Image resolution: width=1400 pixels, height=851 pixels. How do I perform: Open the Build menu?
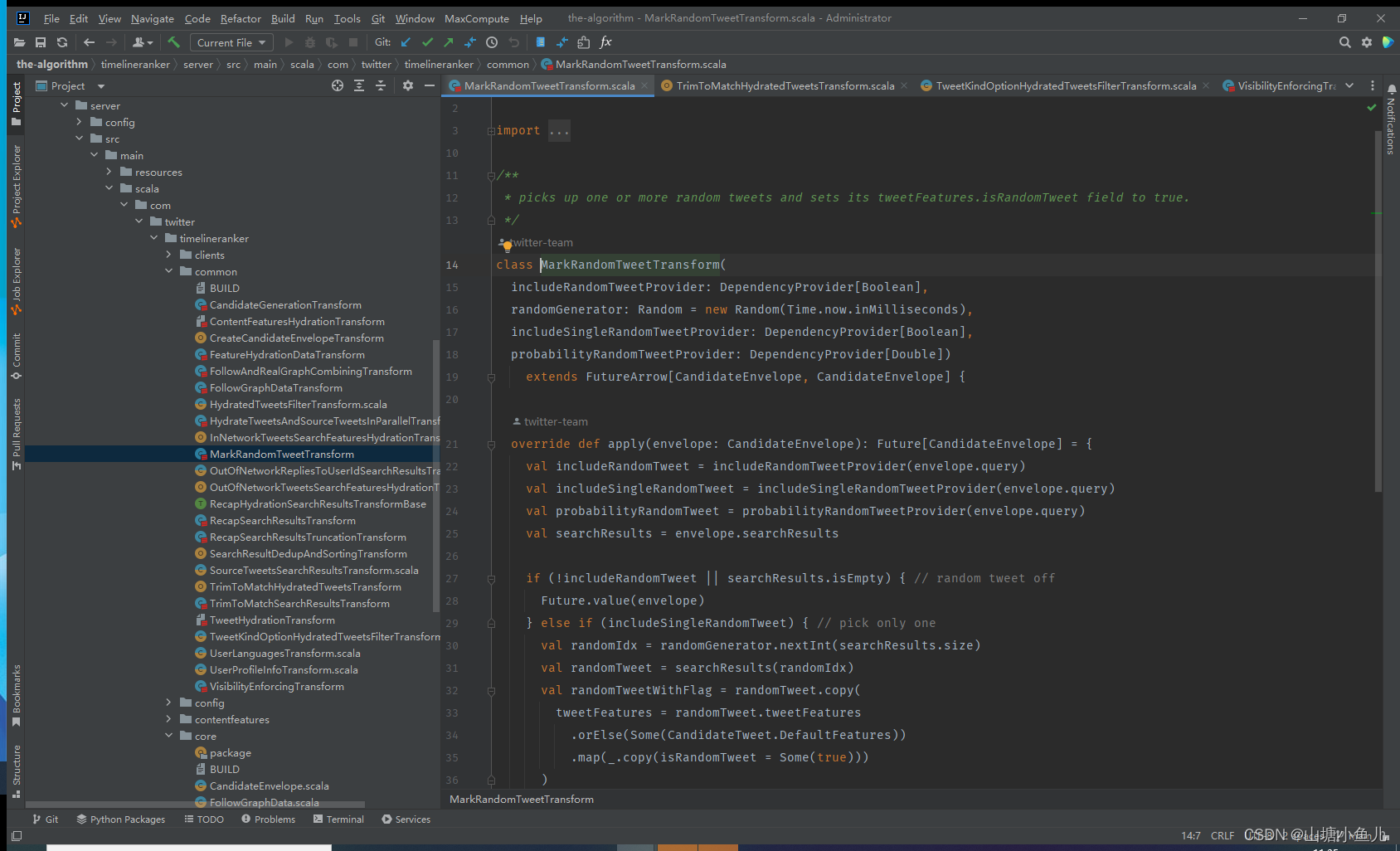coord(283,18)
